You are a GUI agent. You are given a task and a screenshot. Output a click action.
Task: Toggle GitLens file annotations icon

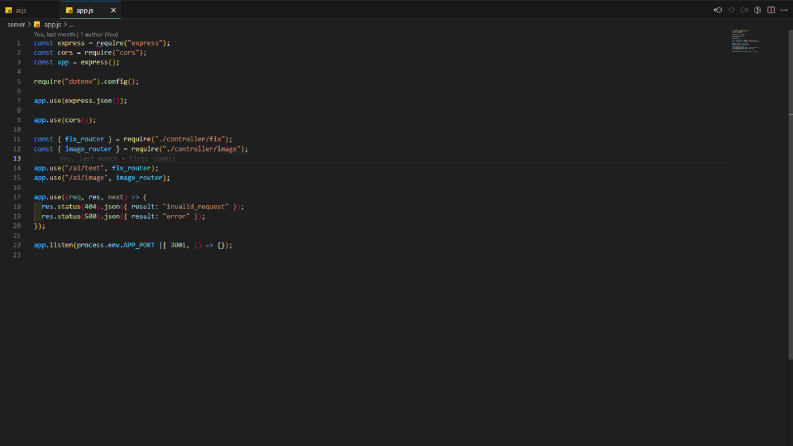(758, 10)
